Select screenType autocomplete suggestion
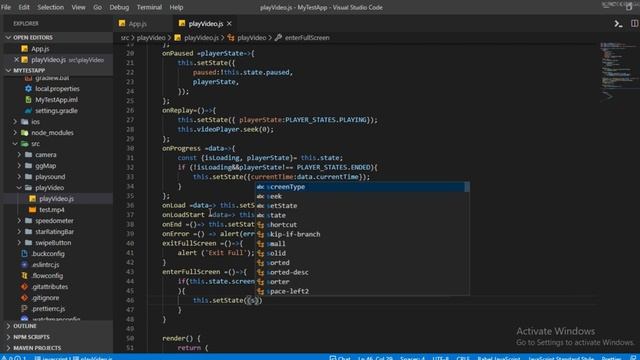 pos(362,187)
